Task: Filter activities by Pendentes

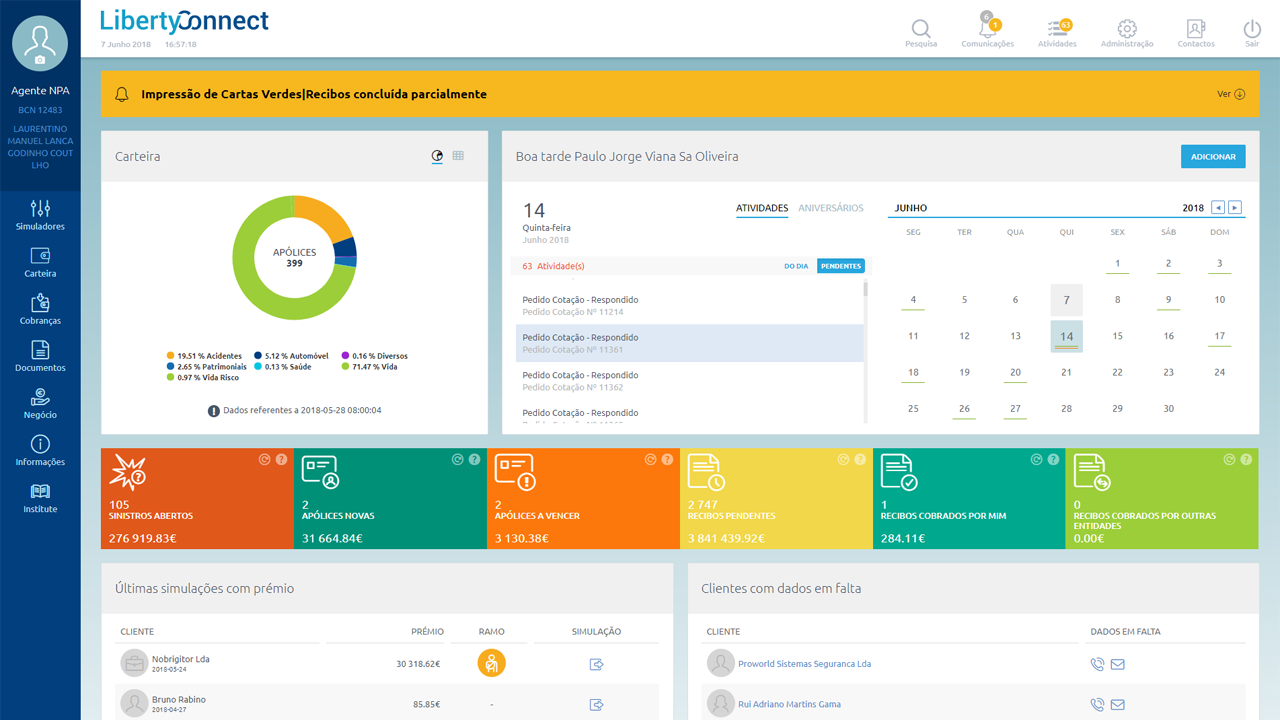Action: click(x=840, y=266)
